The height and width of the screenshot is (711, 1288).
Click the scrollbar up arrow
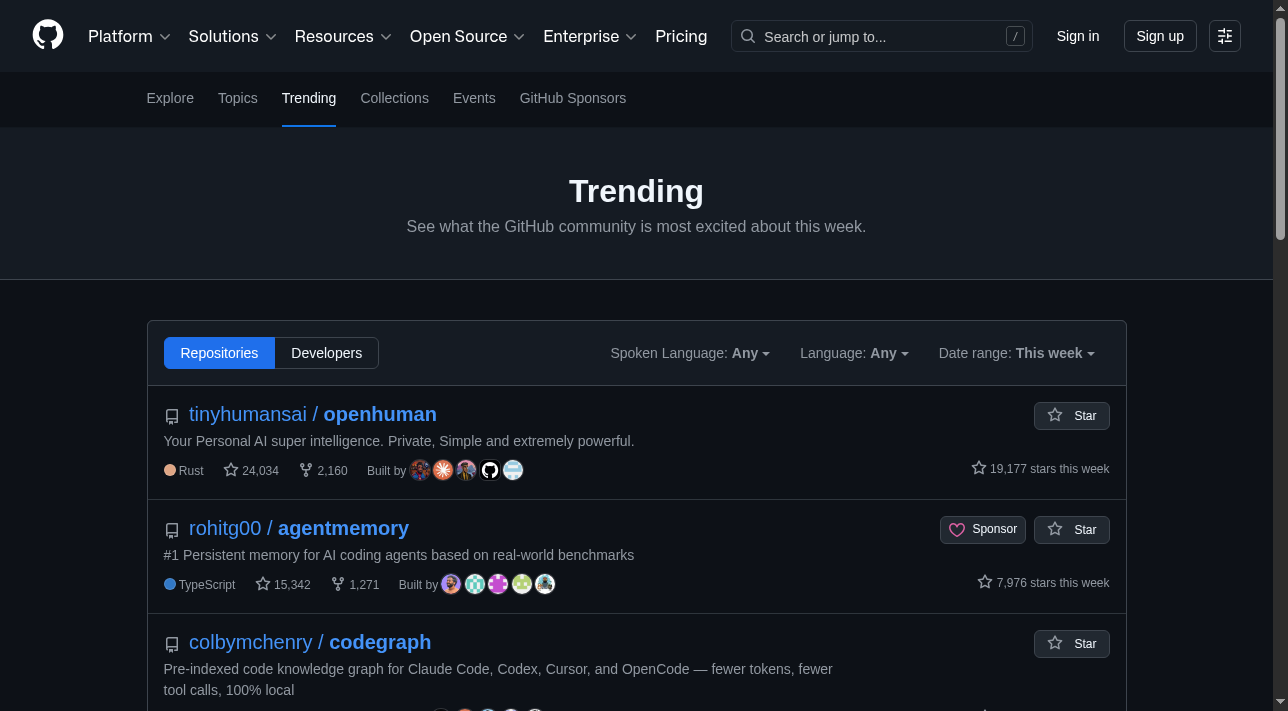point(1280,7)
